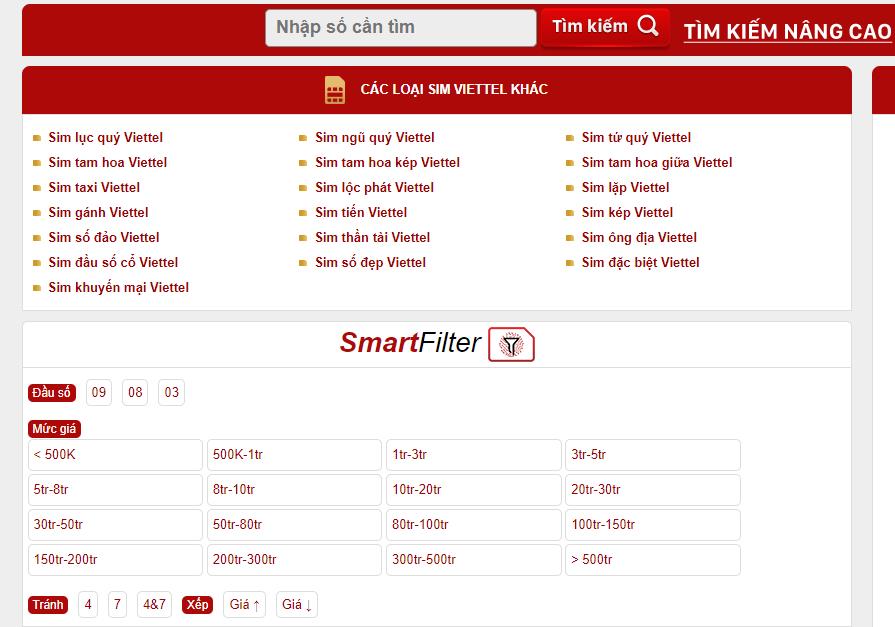Select the 08 prefix filter
This screenshot has width=895, height=627.
pos(135,392)
